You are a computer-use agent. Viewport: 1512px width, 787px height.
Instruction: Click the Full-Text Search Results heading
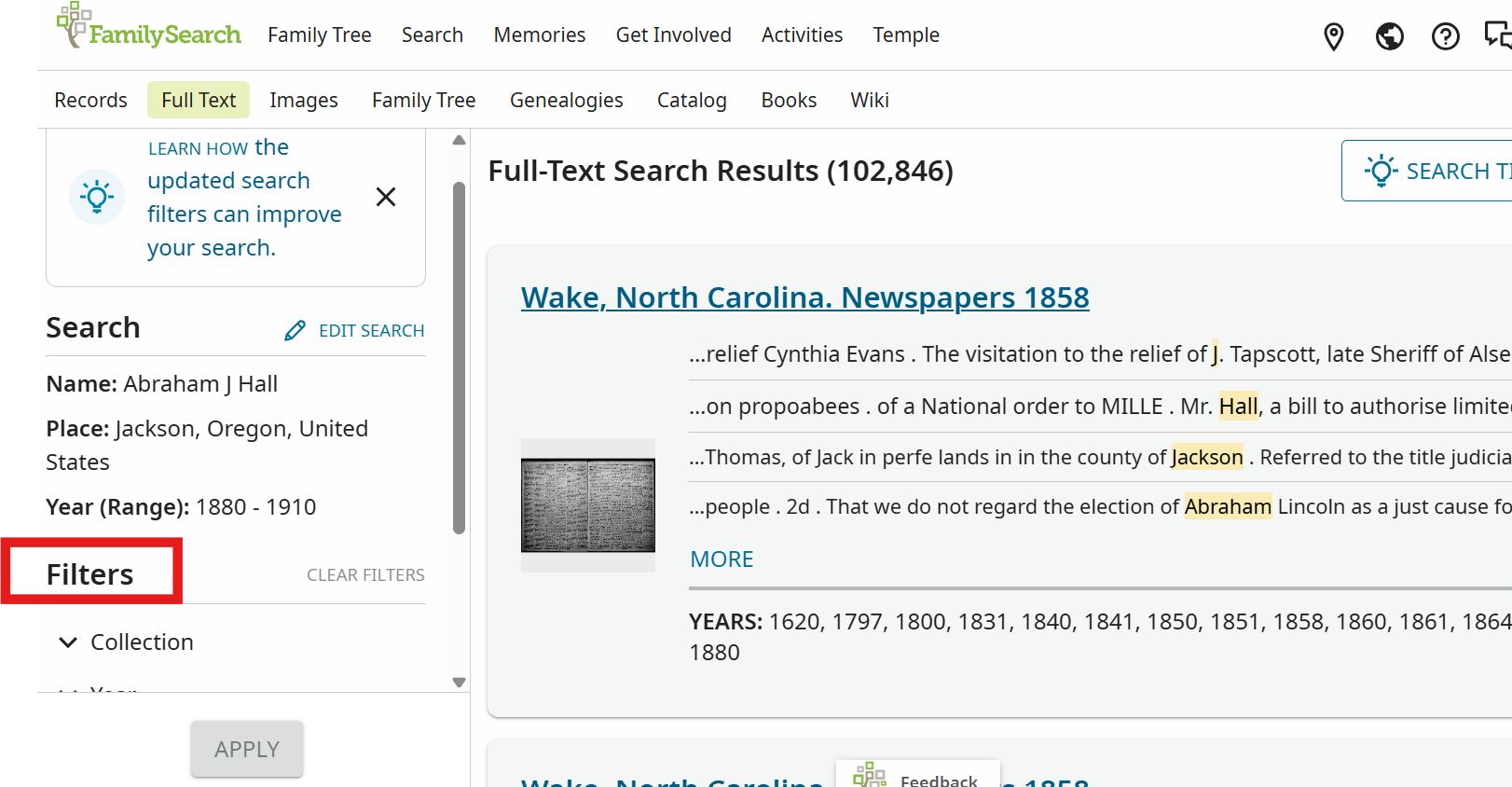point(721,171)
